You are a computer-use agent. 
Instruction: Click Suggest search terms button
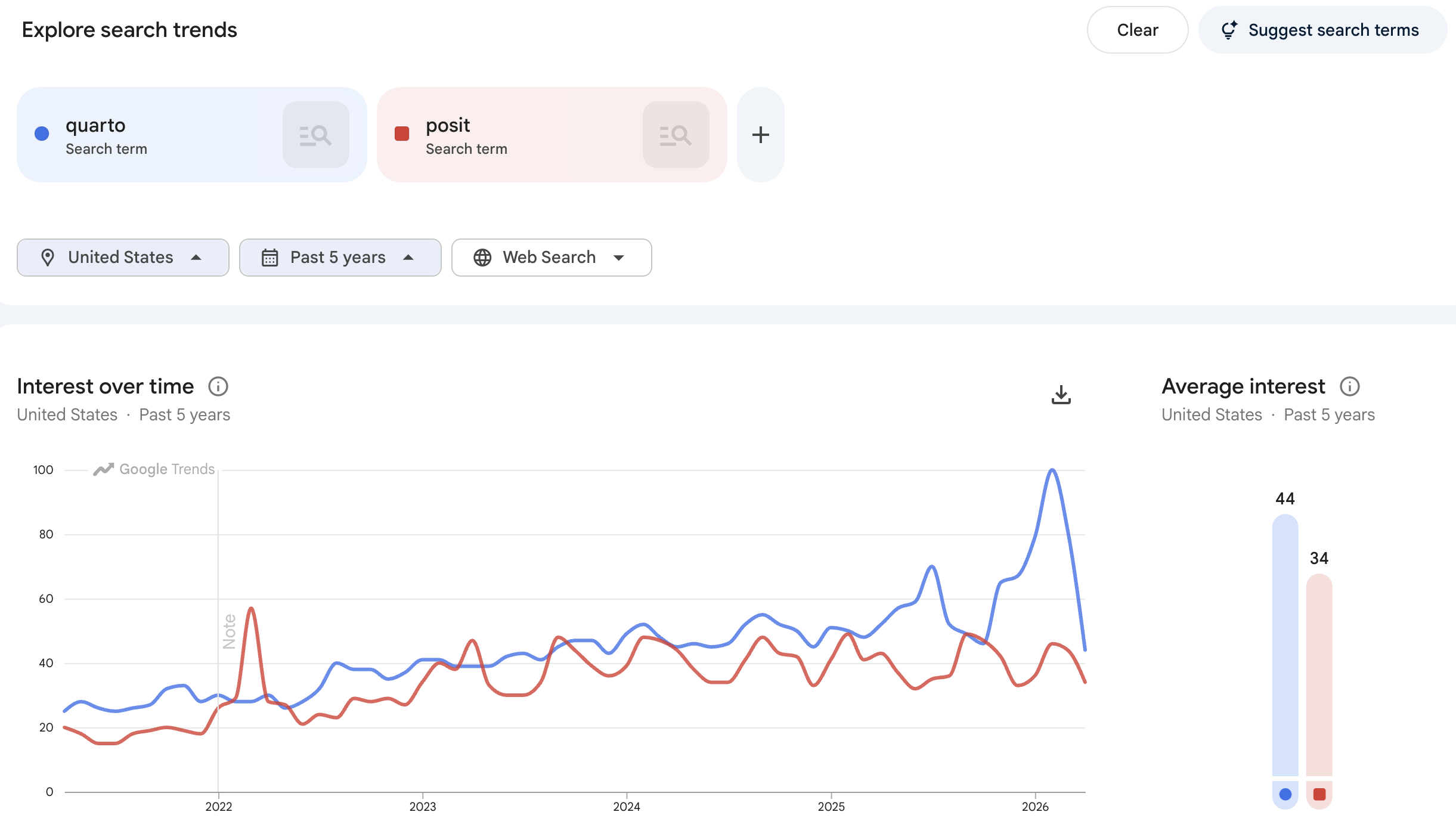click(x=1322, y=30)
